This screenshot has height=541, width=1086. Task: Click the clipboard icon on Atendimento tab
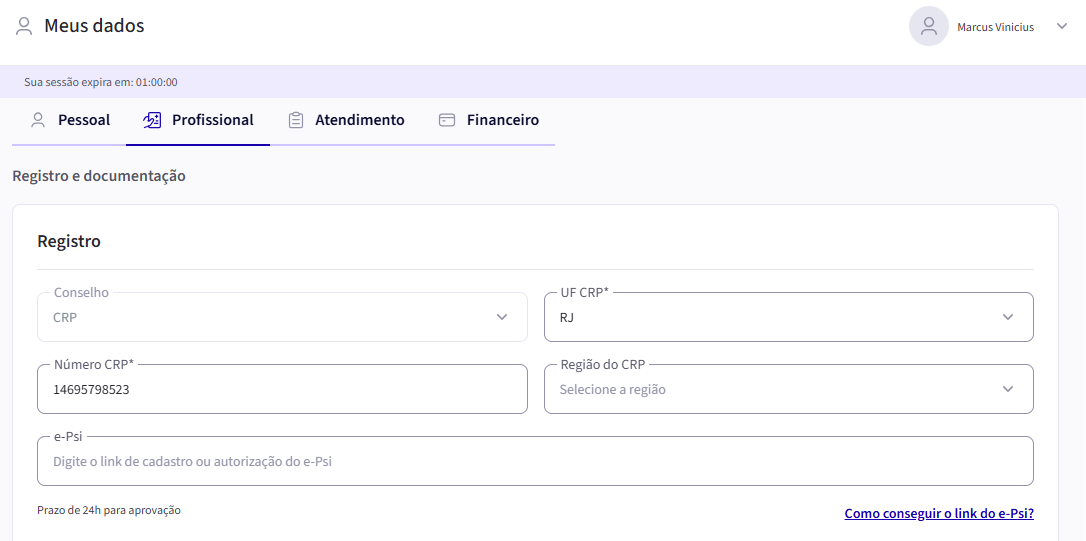[295, 120]
